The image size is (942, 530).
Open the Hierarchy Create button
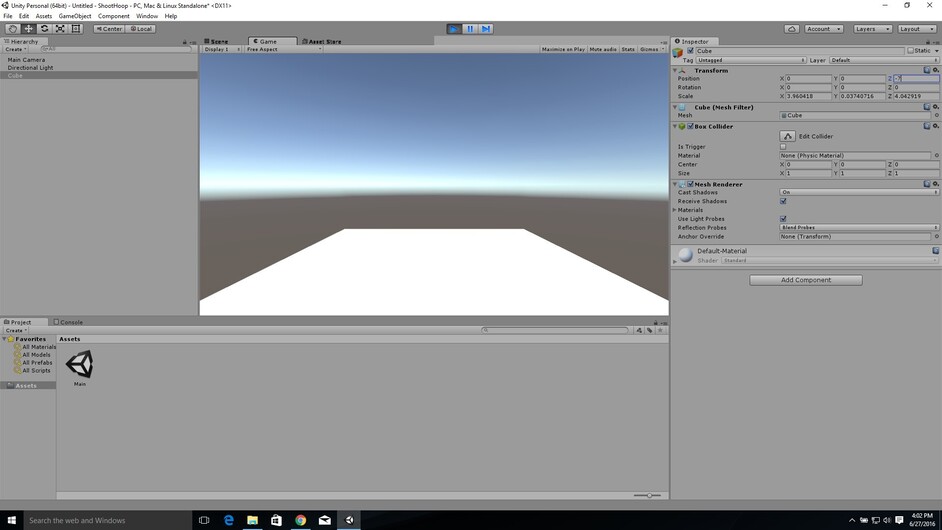click(x=16, y=49)
